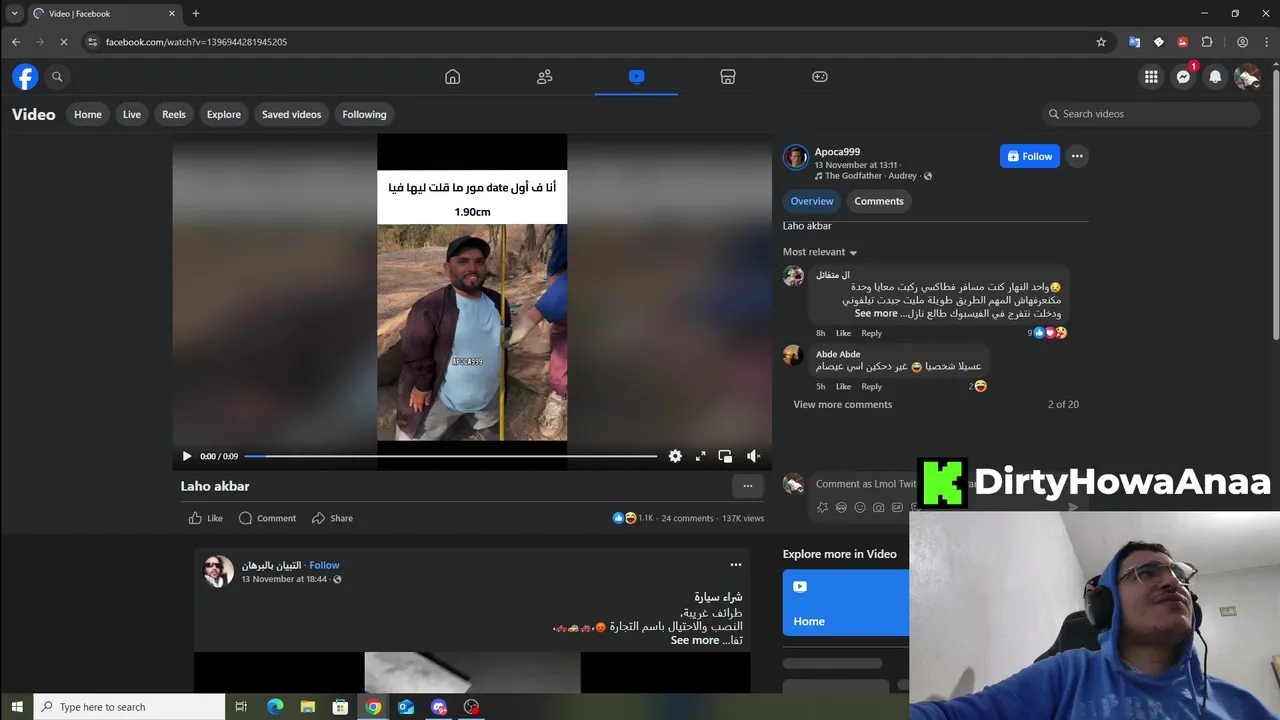
Task: Attach a photo via camera icon
Action: tap(878, 507)
